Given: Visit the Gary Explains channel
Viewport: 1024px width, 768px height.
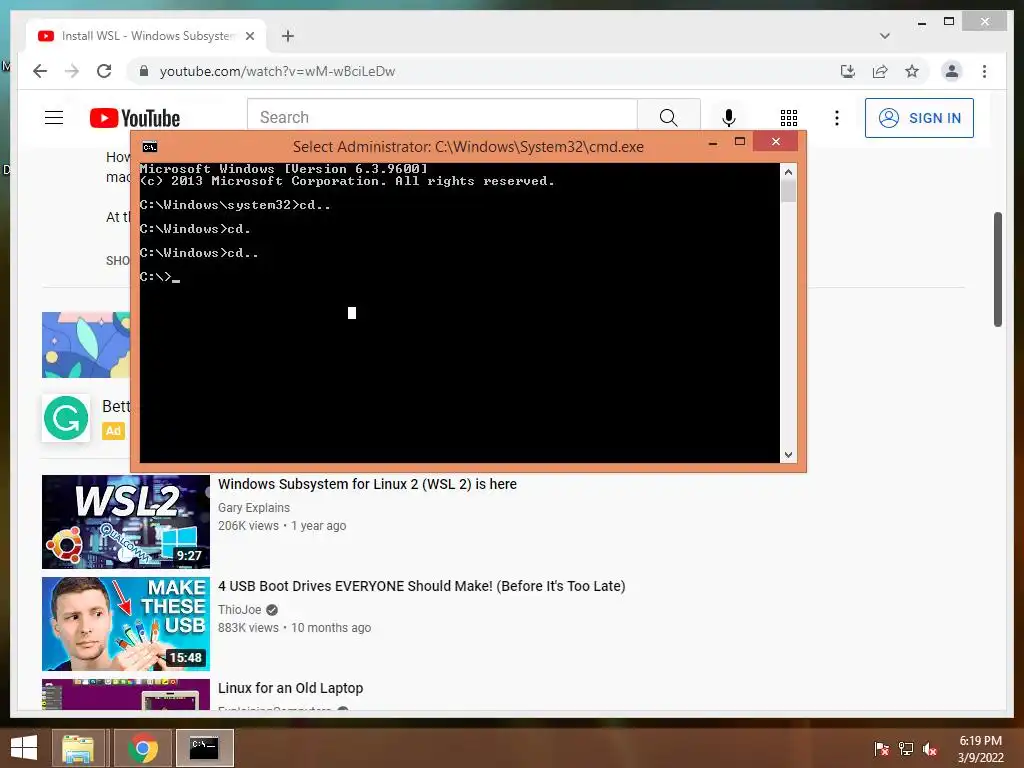Looking at the screenshot, I should pyautogui.click(x=253, y=507).
